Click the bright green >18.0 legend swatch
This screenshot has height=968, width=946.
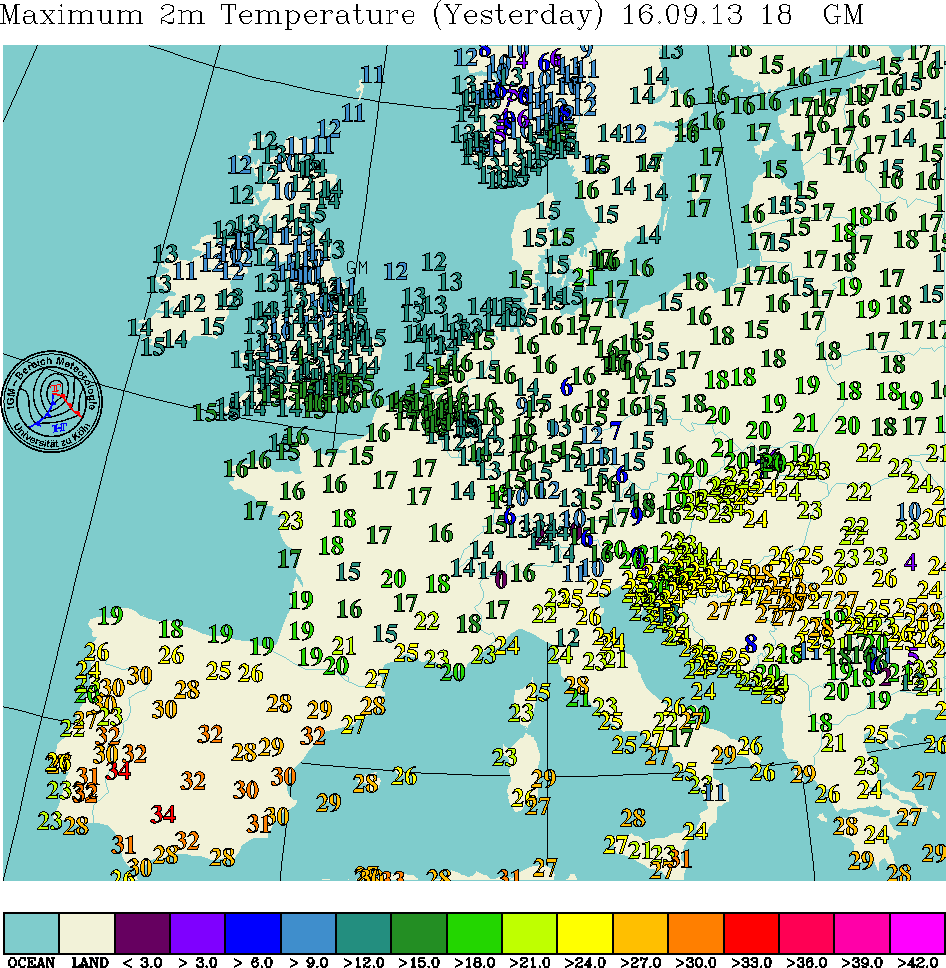[x=474, y=932]
